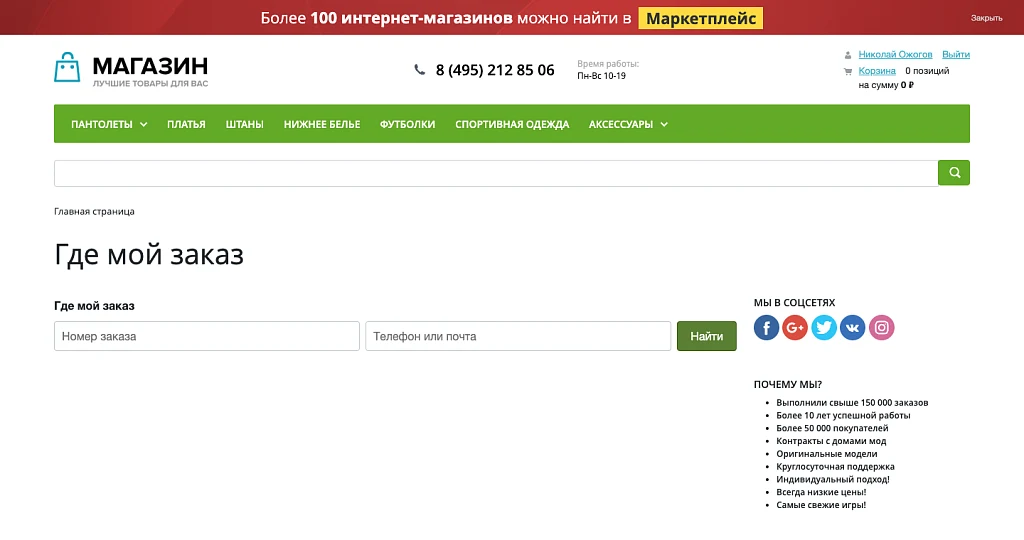Click the large Где мой заказ page title

click(x=149, y=255)
